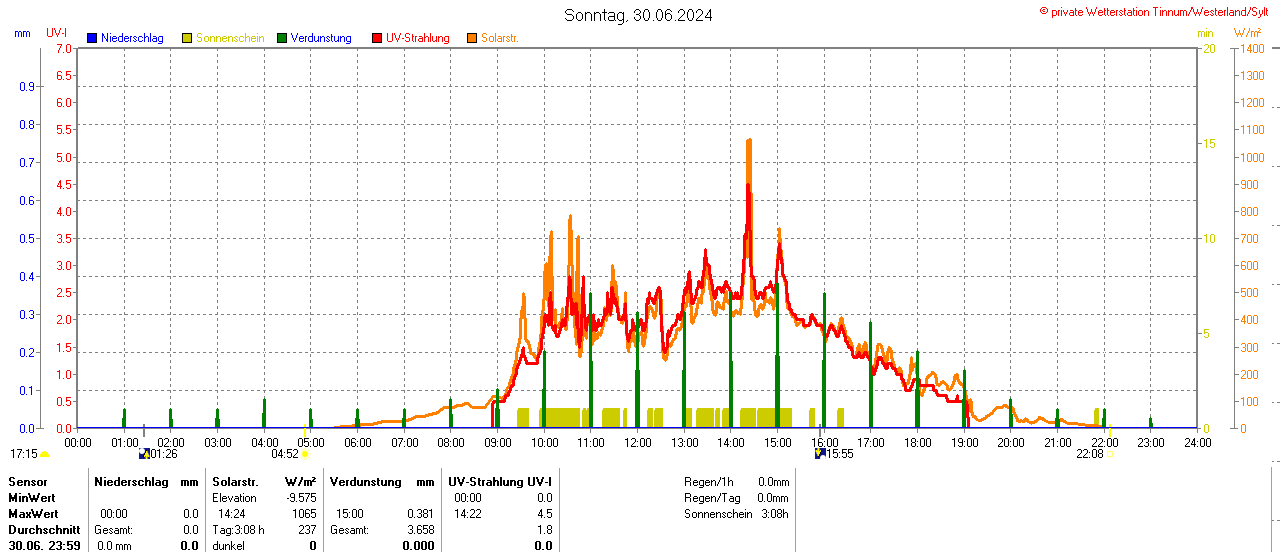Click the moon icon beside 01:26
Viewport: 1280px width, 552px height.
tap(144, 454)
